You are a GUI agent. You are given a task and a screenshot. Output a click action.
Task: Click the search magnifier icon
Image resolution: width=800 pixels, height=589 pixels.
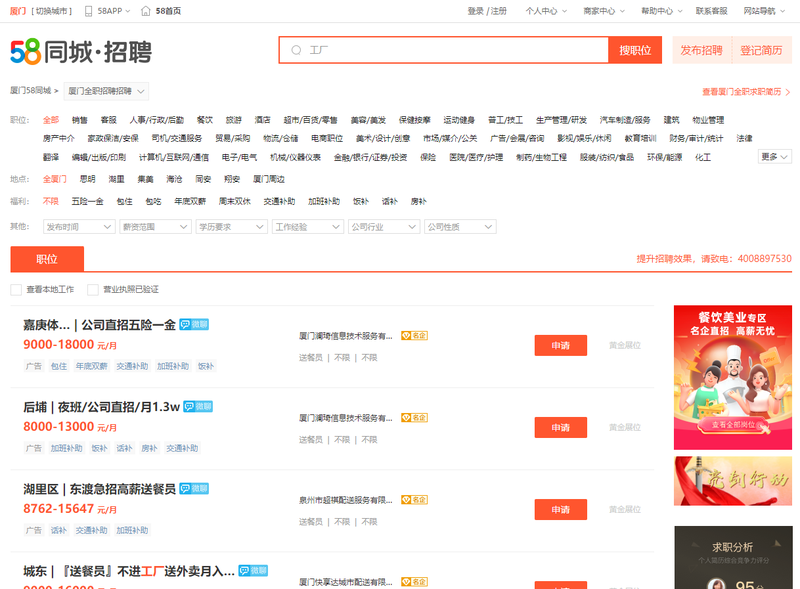[x=296, y=50]
